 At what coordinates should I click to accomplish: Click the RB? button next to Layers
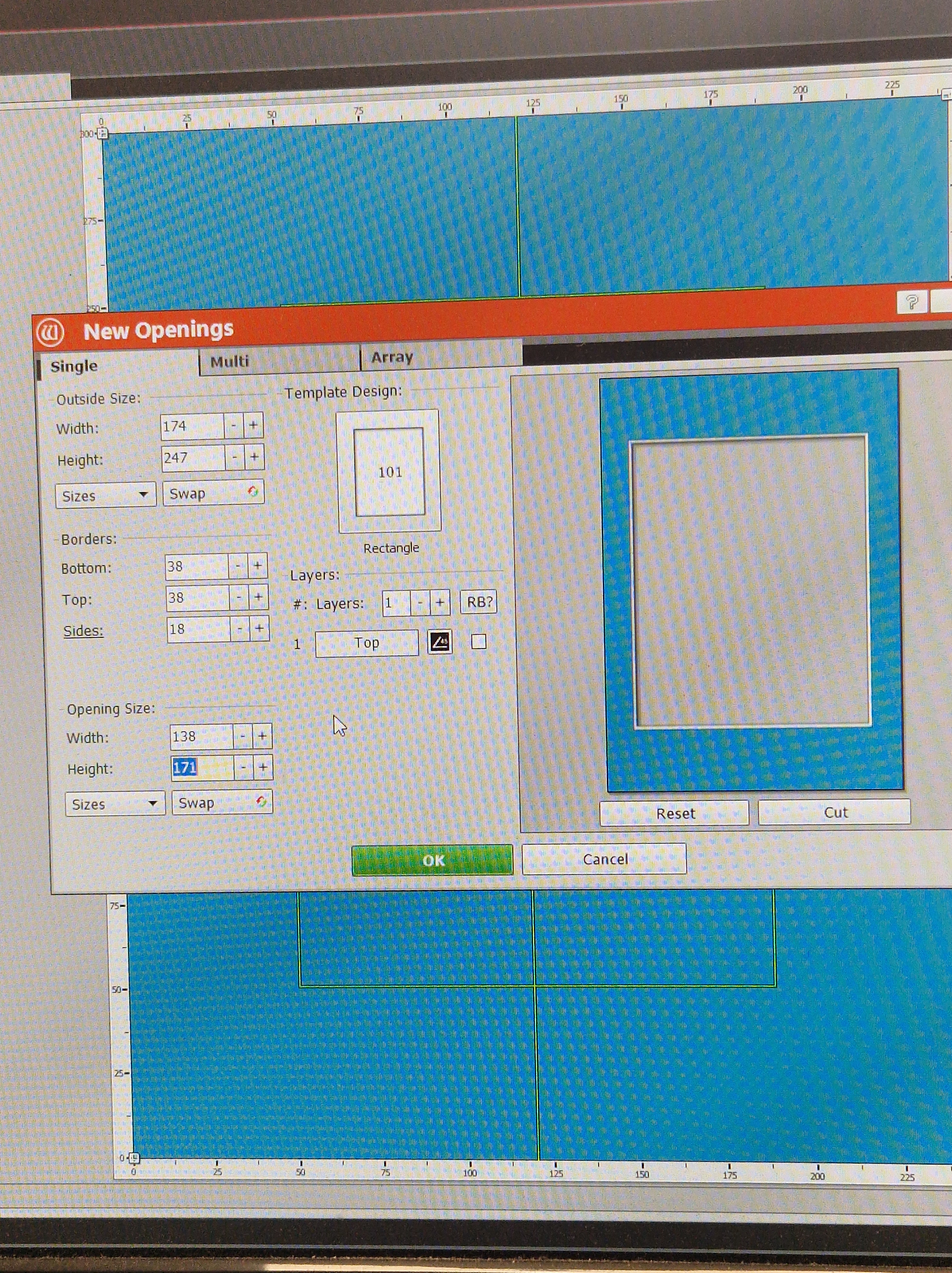pos(479,602)
